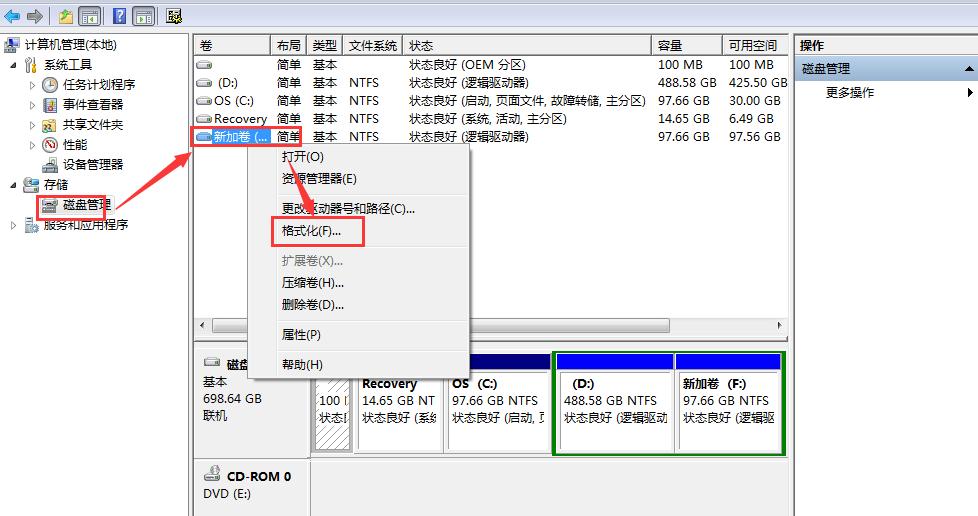The height and width of the screenshot is (516, 978).
Task: Click the 事件查看器 icon
Action: [x=50, y=105]
